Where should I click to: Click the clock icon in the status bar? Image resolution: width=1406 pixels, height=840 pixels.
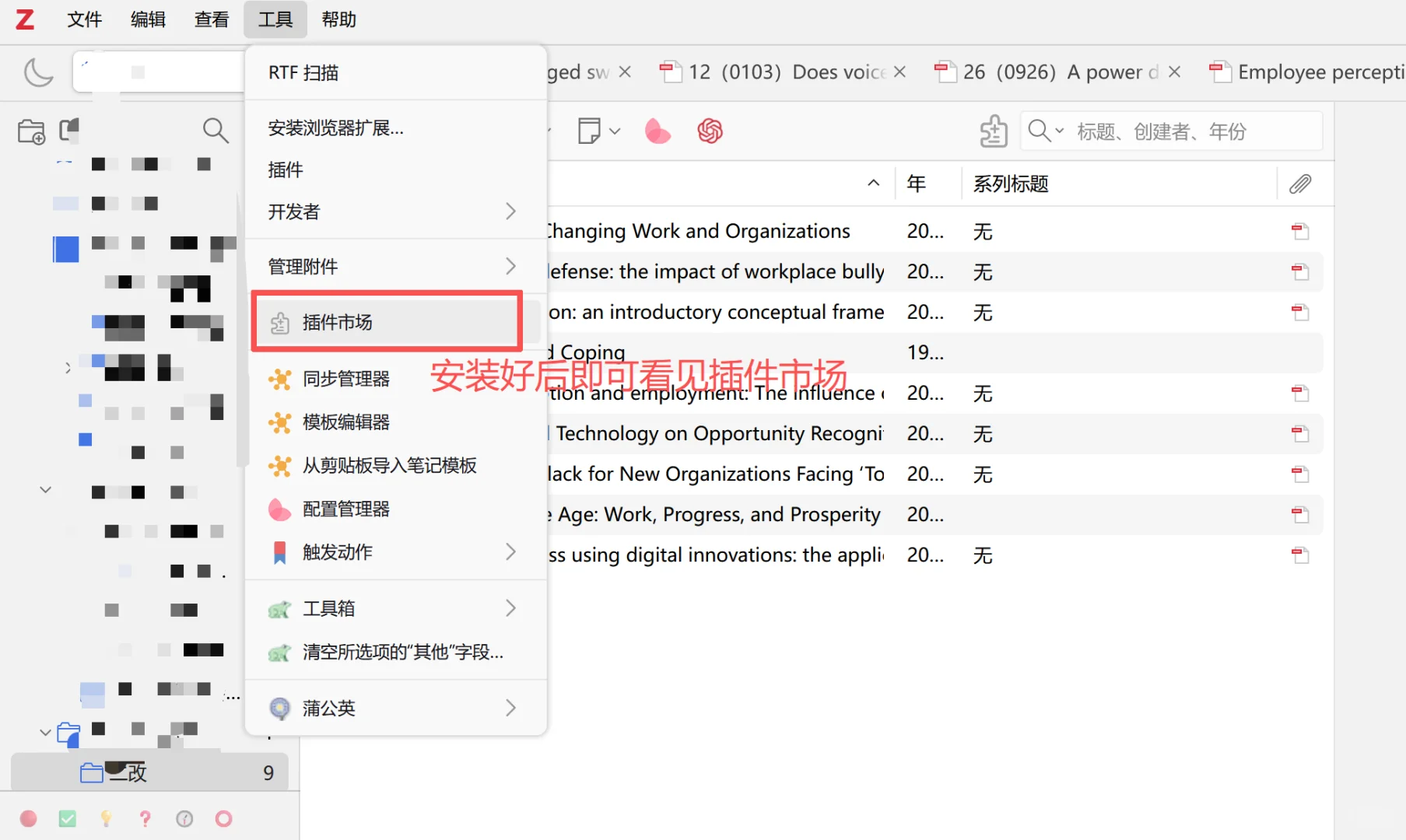point(184,818)
